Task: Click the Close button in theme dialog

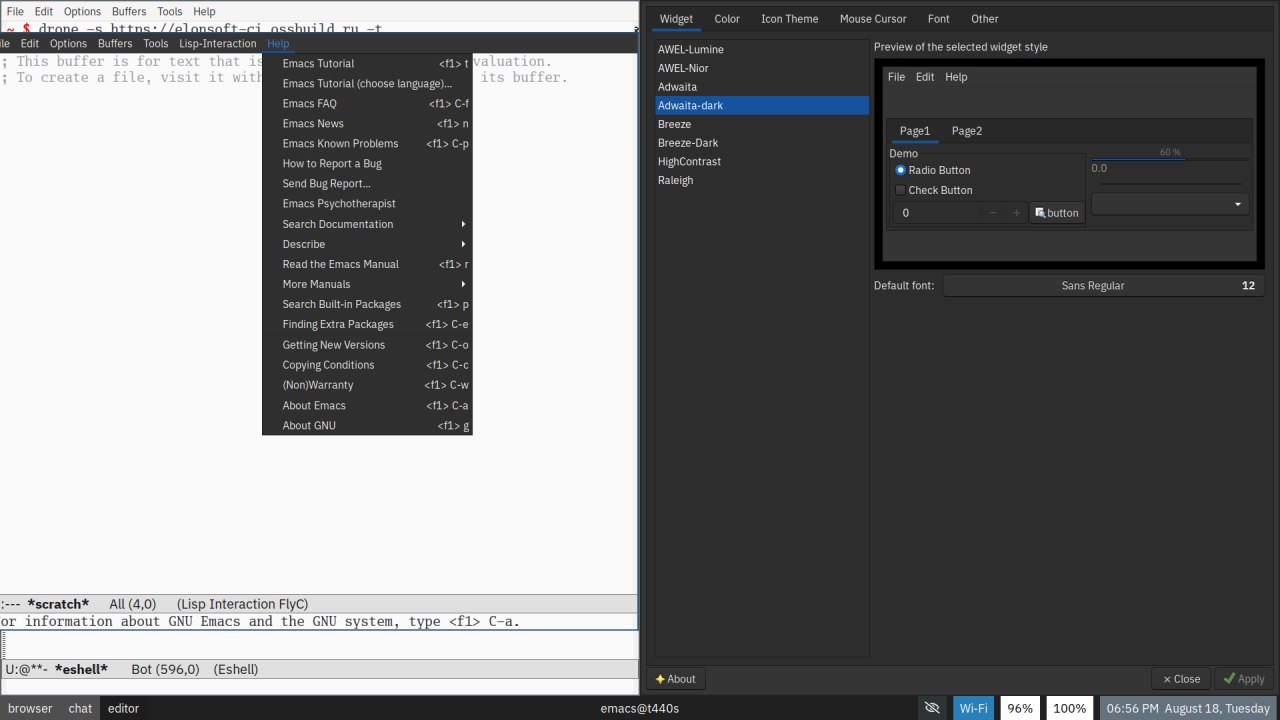Action: coord(1181,679)
